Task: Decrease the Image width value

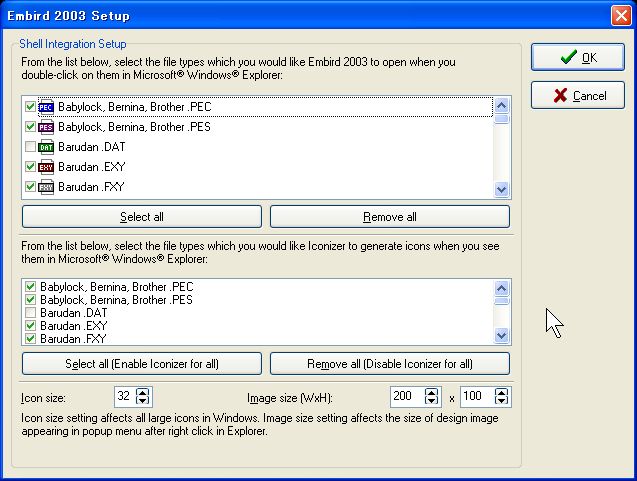Action: pyautogui.click(x=431, y=400)
